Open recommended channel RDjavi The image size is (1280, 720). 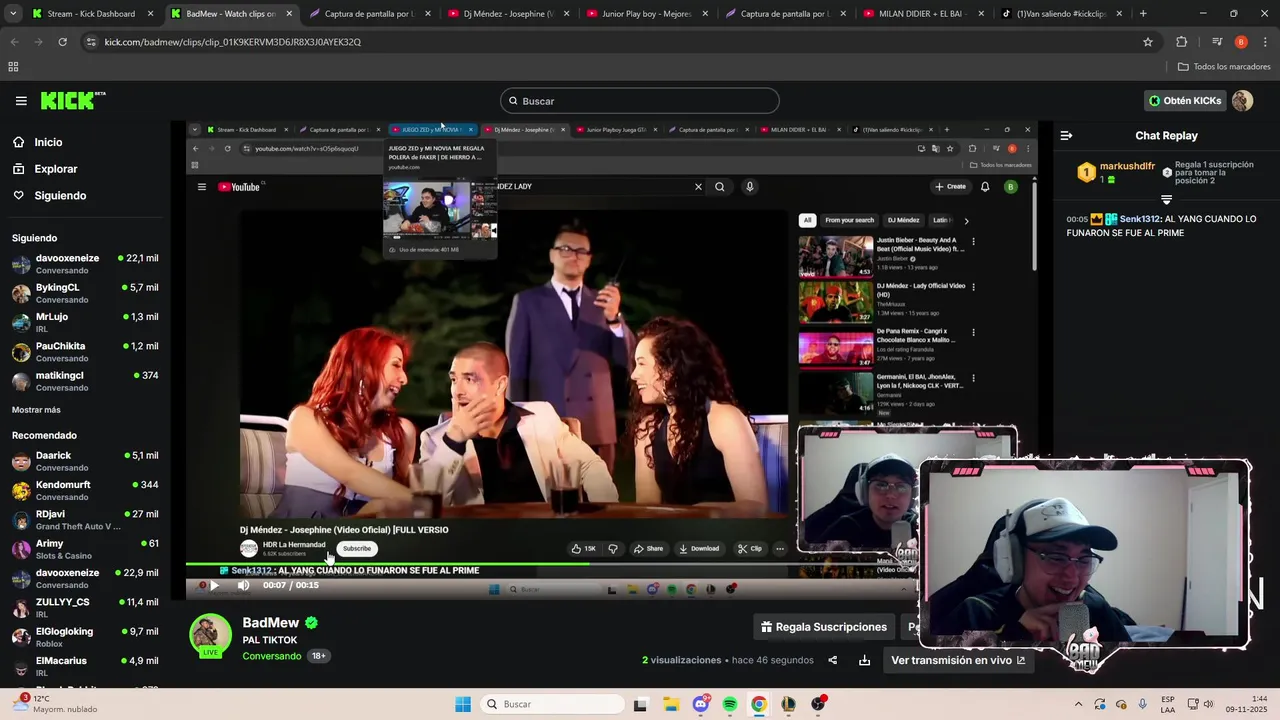[x=85, y=520]
